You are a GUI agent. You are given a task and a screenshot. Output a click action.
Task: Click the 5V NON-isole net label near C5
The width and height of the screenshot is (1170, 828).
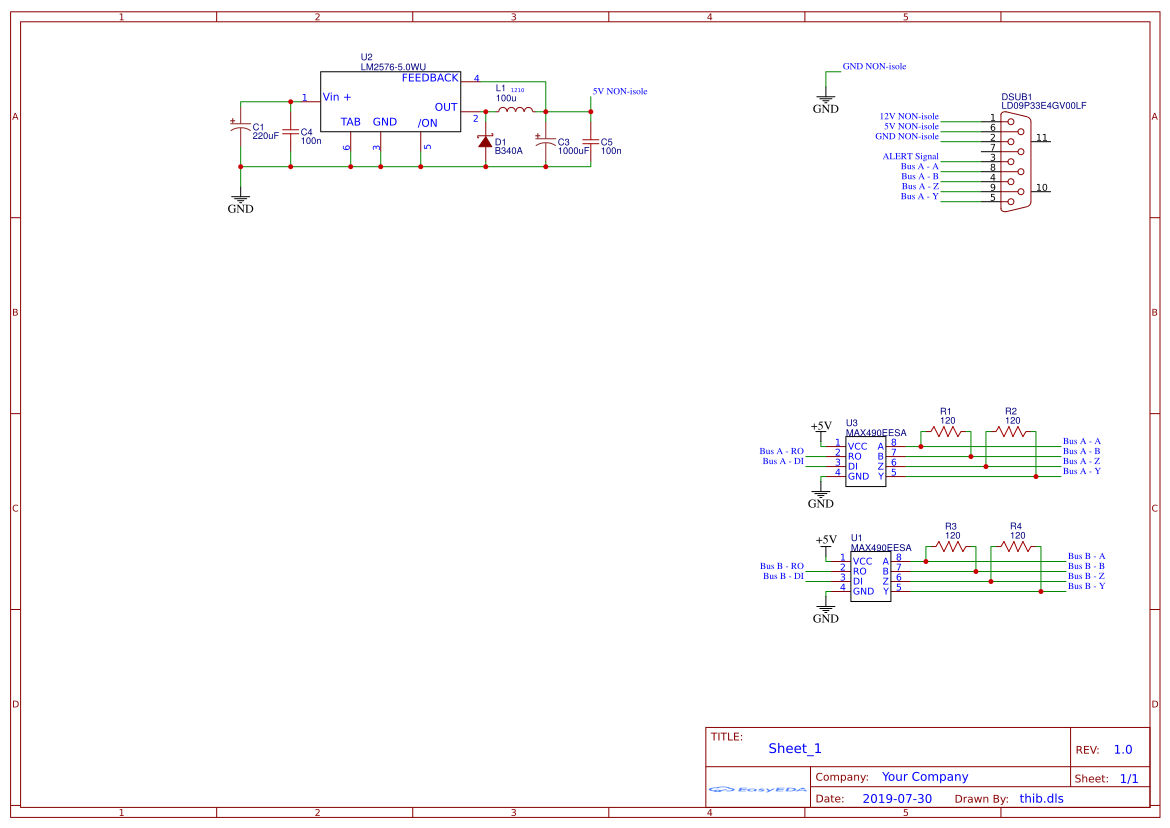click(x=620, y=92)
